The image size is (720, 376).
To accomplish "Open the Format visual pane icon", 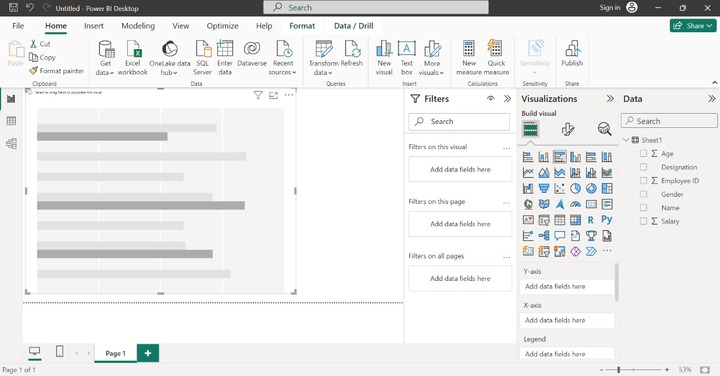I will (568, 129).
